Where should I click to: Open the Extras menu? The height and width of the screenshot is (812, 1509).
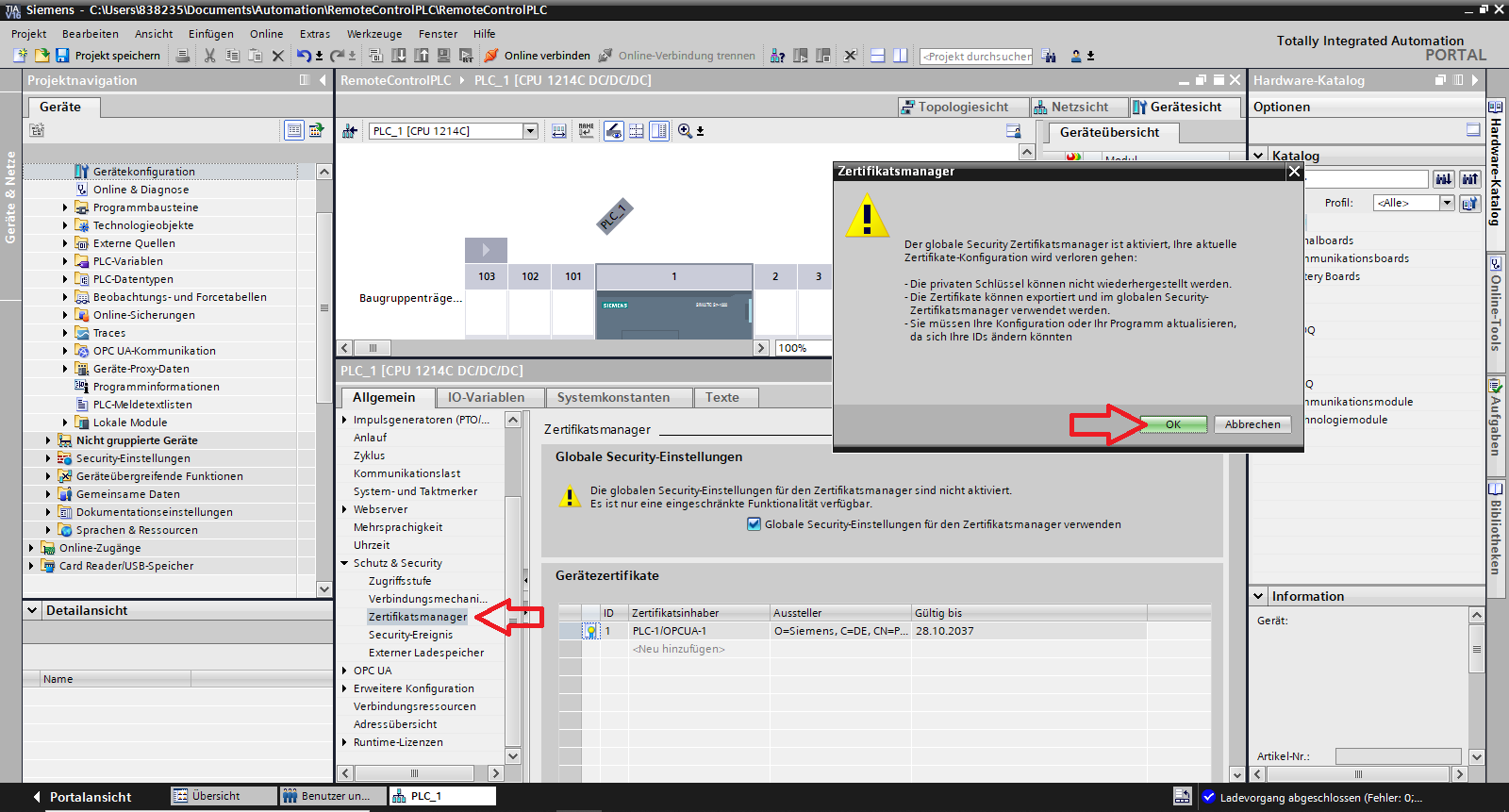(x=315, y=34)
